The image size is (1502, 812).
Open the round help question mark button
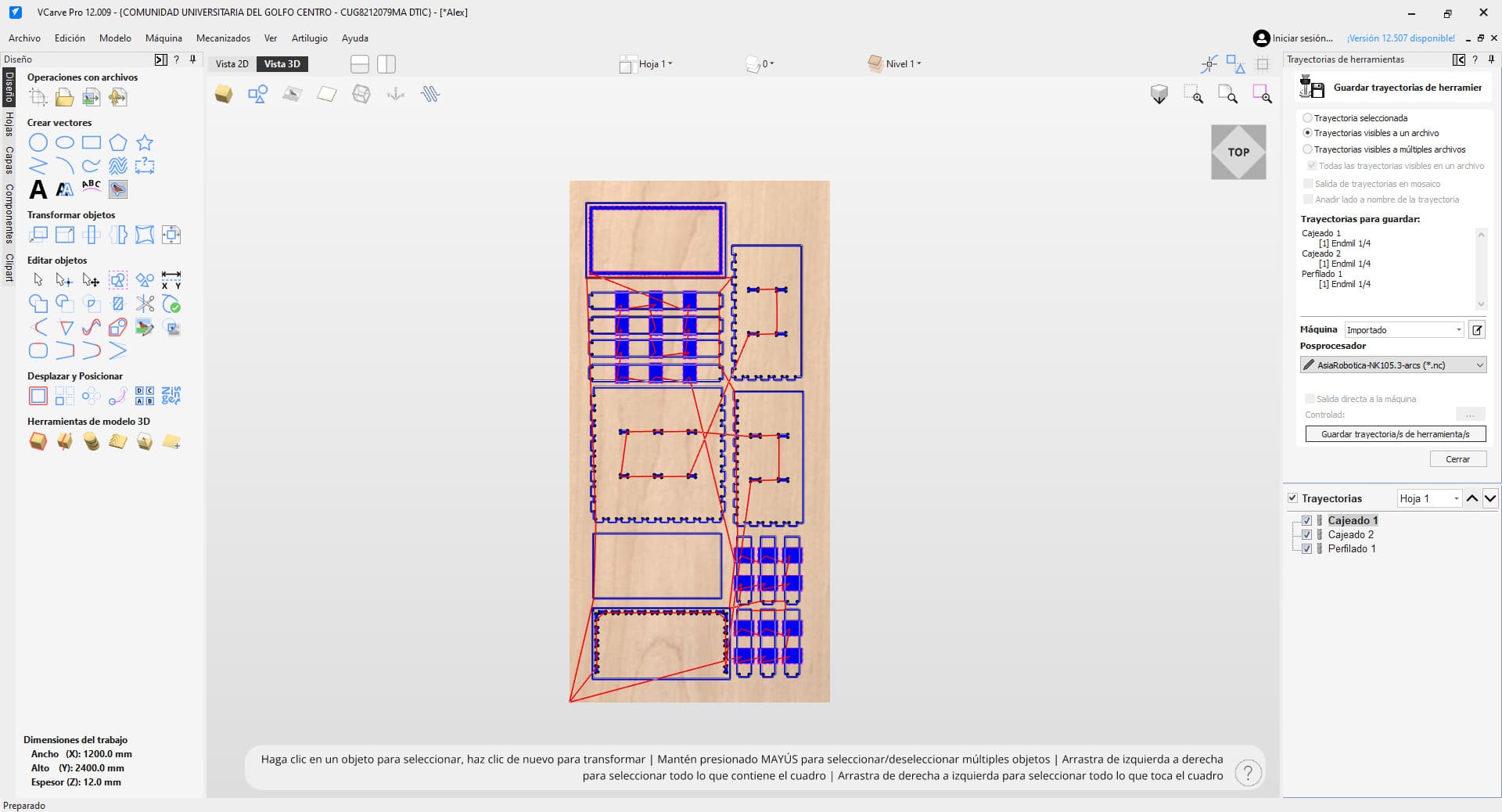[1248, 774]
